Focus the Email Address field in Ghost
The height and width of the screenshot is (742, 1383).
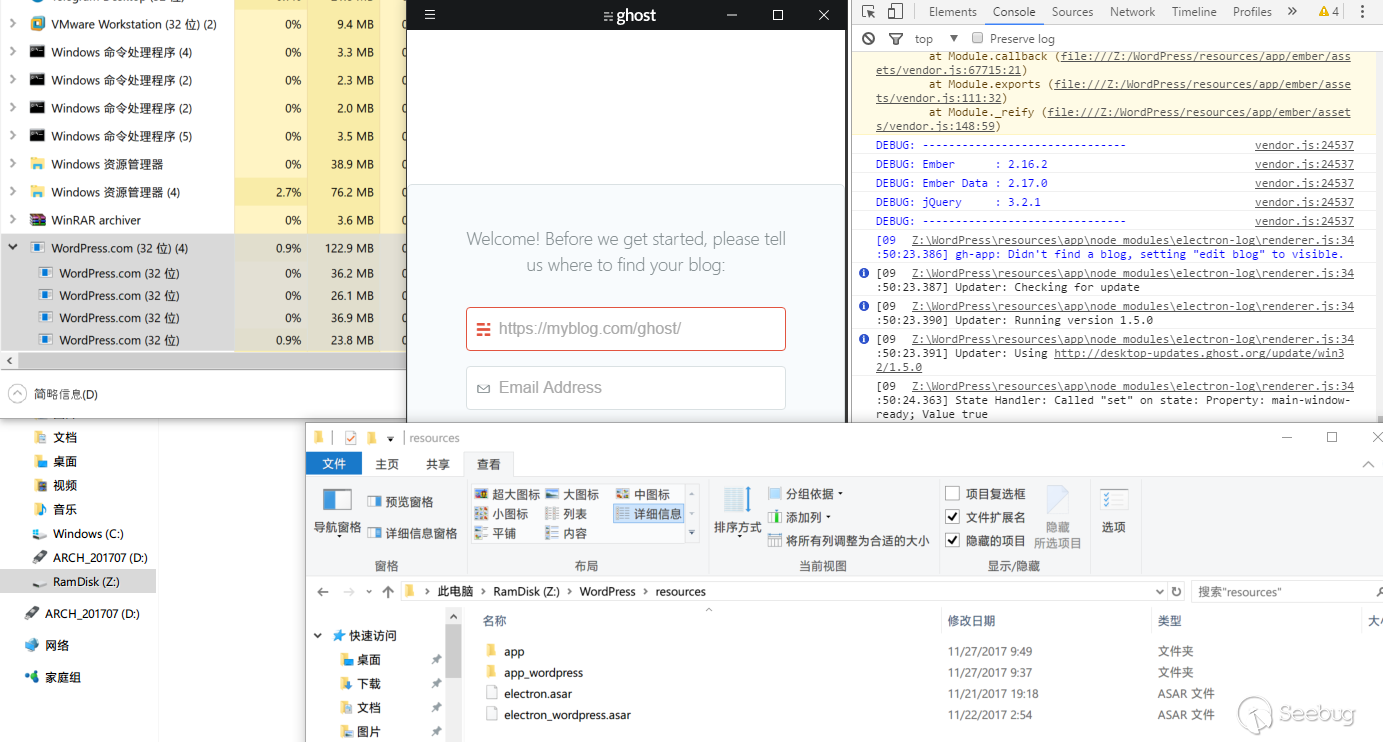[x=626, y=388]
